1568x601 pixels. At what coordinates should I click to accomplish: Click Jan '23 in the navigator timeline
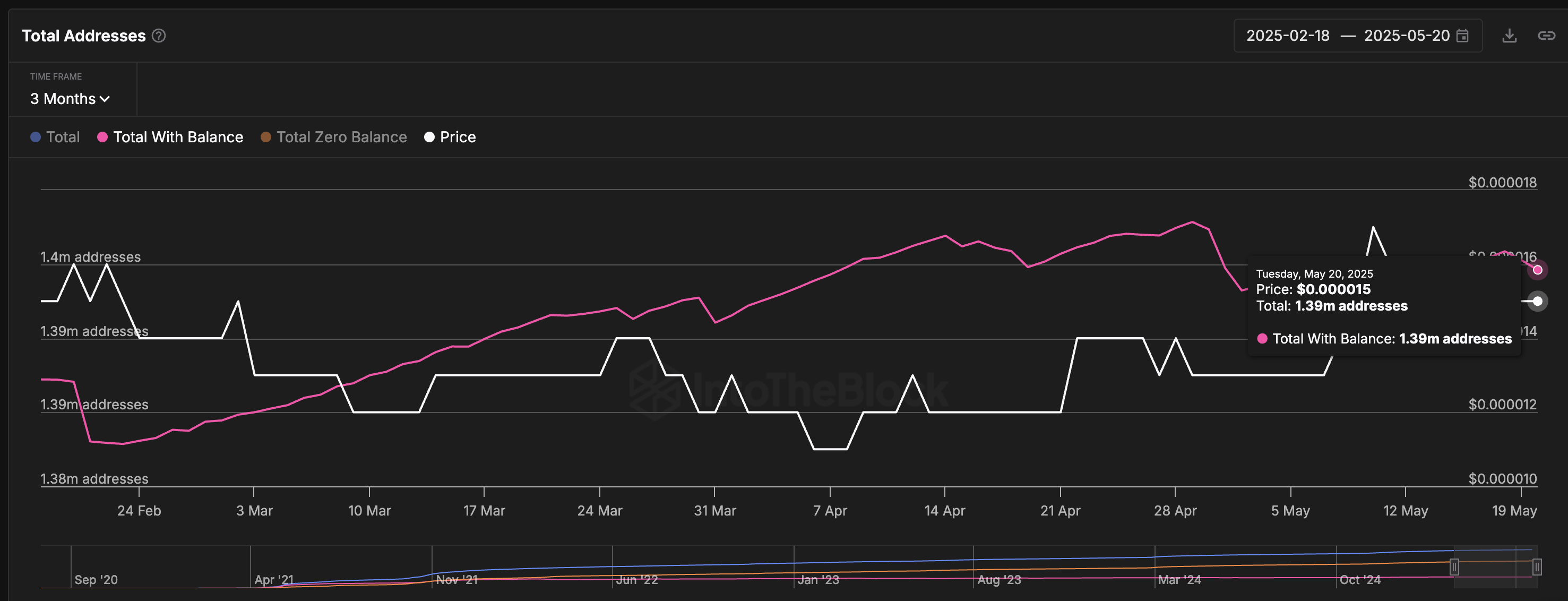coord(818,580)
